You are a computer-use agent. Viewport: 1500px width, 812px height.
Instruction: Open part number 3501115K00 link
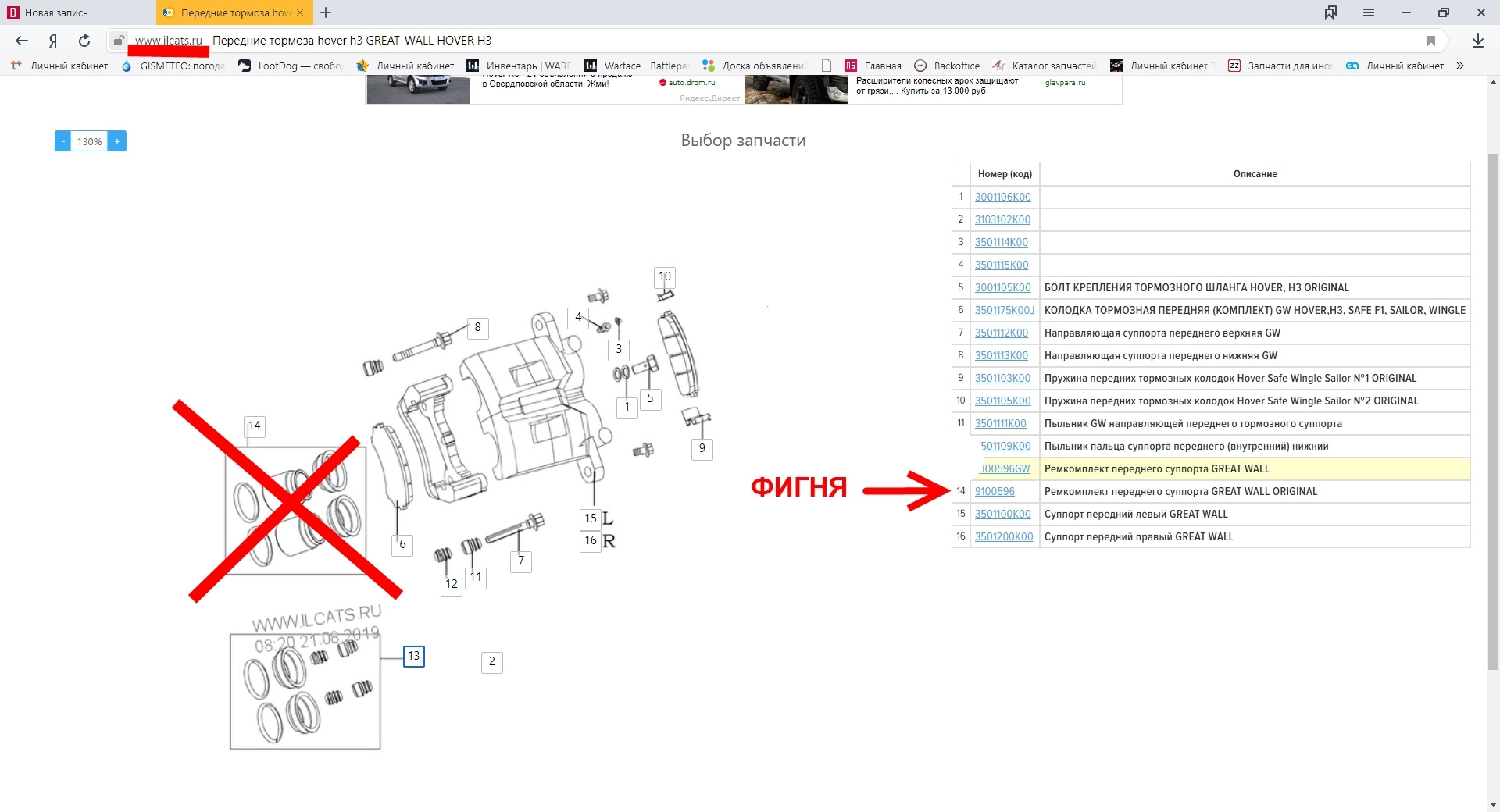coord(1002,265)
